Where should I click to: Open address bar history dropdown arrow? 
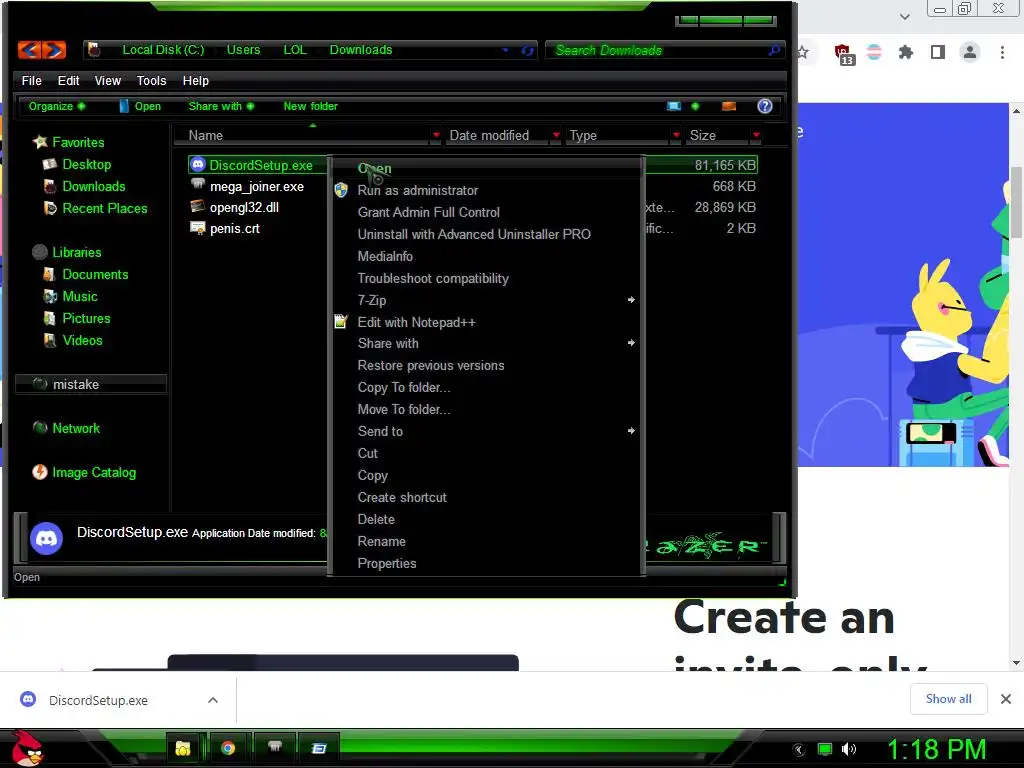(x=505, y=50)
